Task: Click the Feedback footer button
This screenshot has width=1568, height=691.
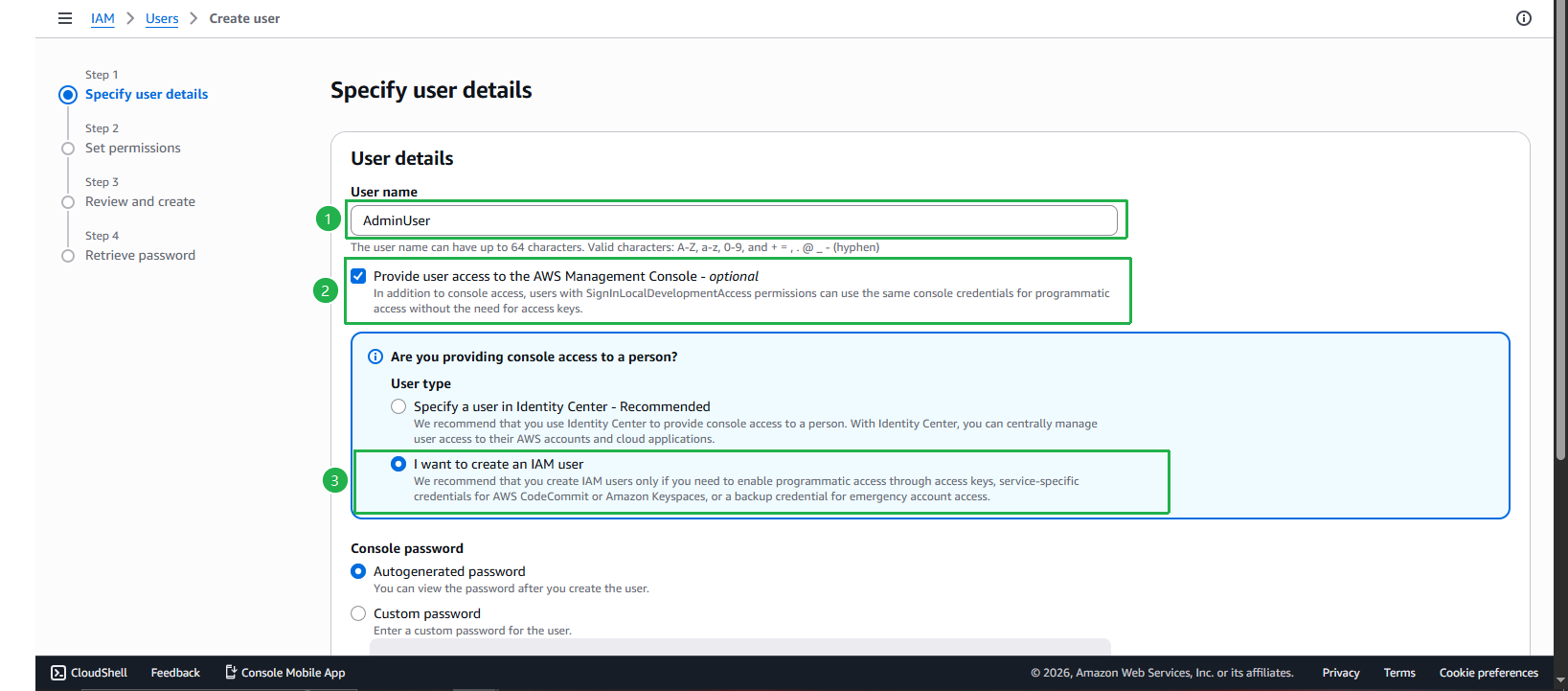Action: coord(175,673)
